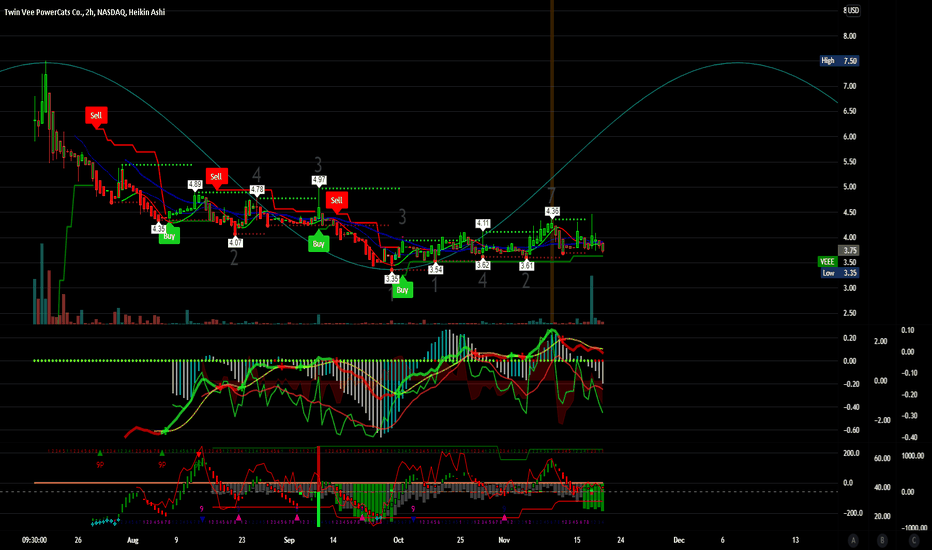The width and height of the screenshot is (932, 550).
Task: Click the Buy label under the 3.35 tag
Action: coord(402,290)
